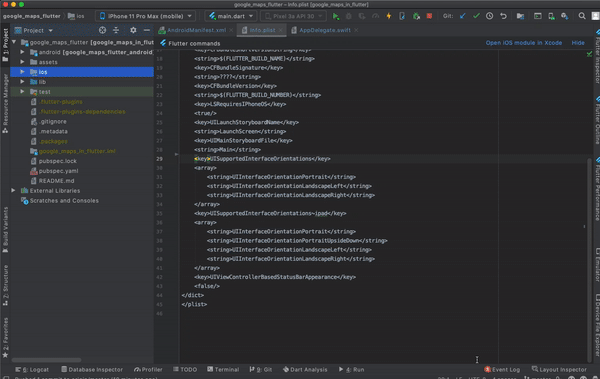600x379 pixels.
Task: Expand the test folder
Action: [x=22, y=92]
